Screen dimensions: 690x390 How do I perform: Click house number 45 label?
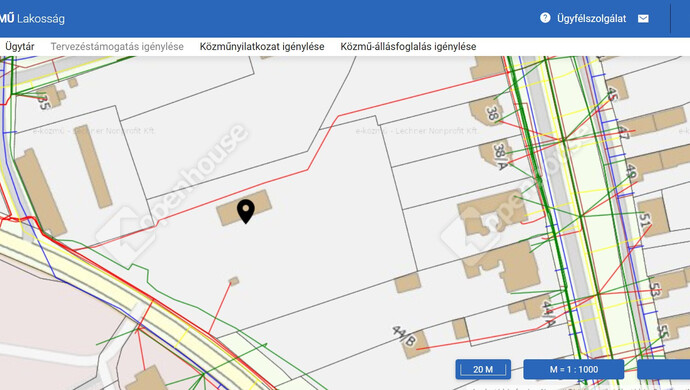pos(613,94)
